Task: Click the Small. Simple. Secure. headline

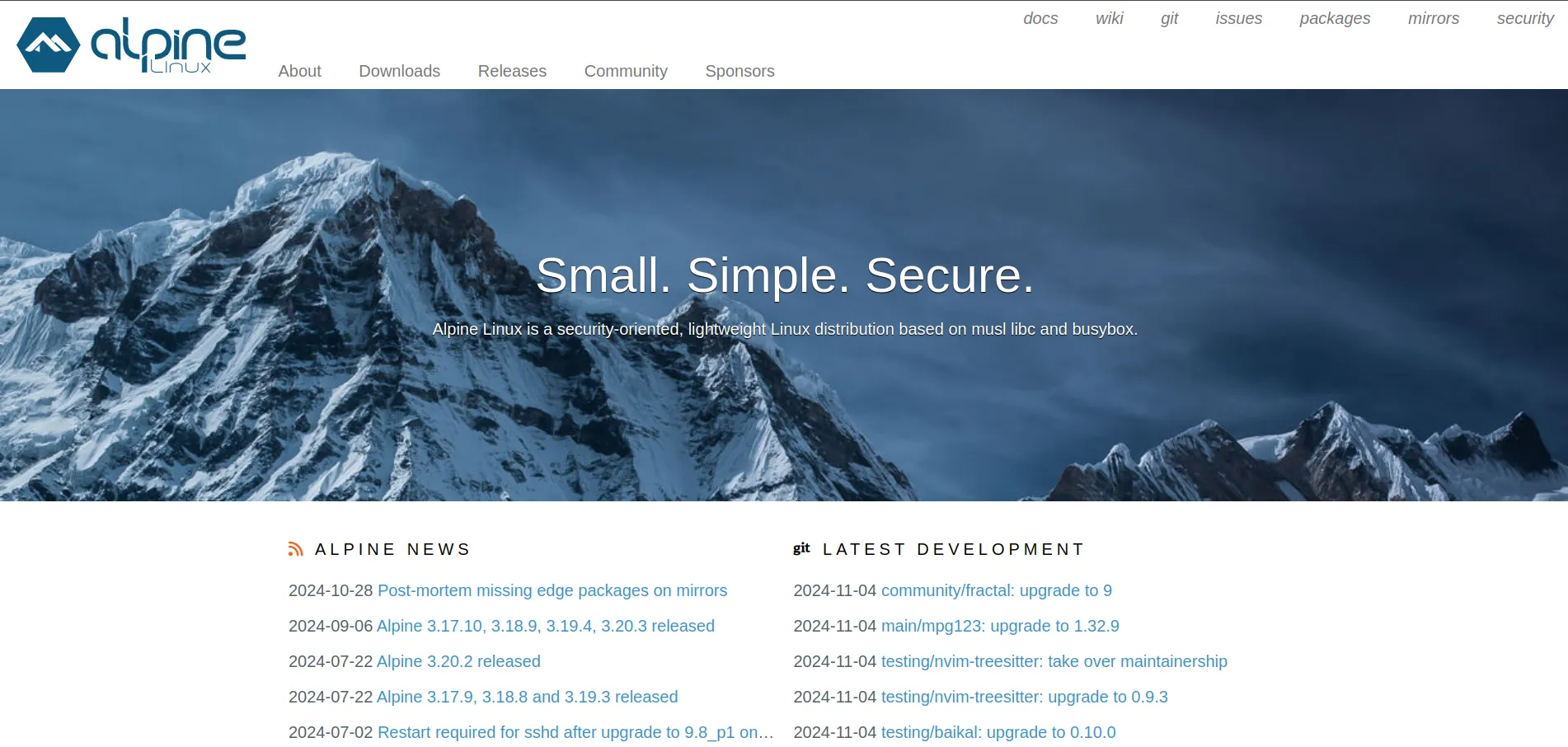Action: click(x=785, y=275)
